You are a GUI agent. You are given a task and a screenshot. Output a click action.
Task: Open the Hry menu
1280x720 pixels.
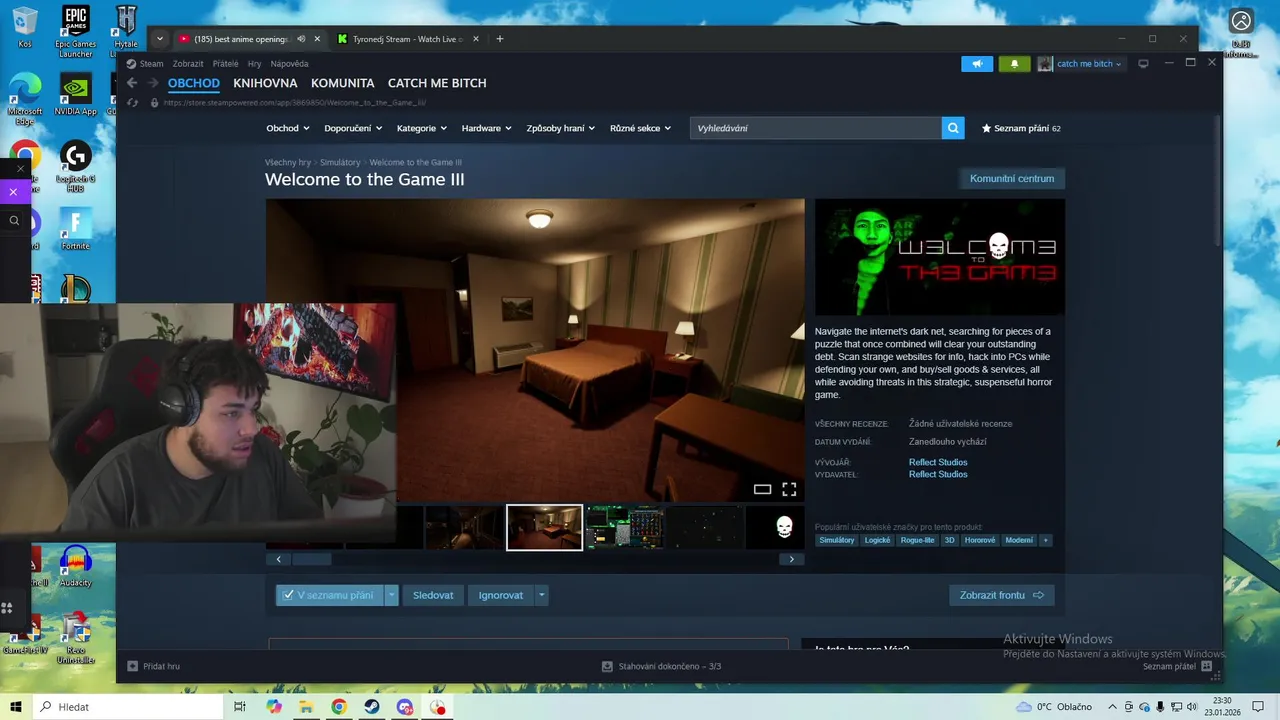click(255, 64)
